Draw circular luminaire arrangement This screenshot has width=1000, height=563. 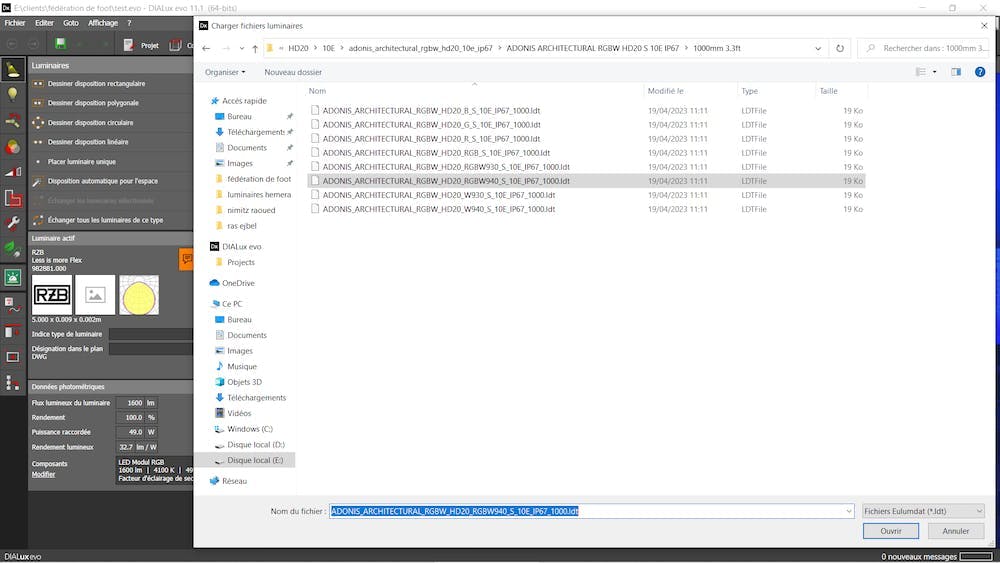90,122
